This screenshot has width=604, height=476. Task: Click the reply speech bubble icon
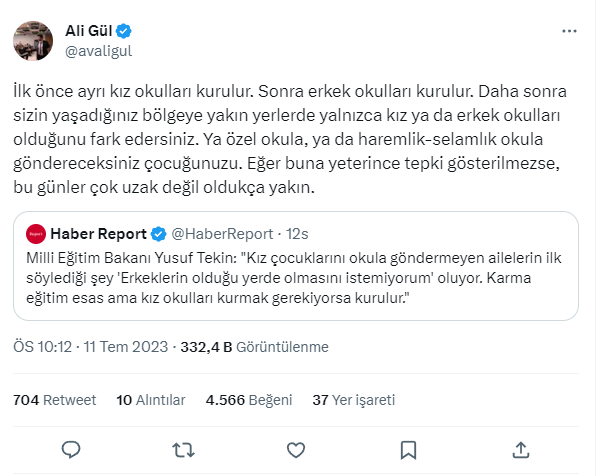coord(71,448)
